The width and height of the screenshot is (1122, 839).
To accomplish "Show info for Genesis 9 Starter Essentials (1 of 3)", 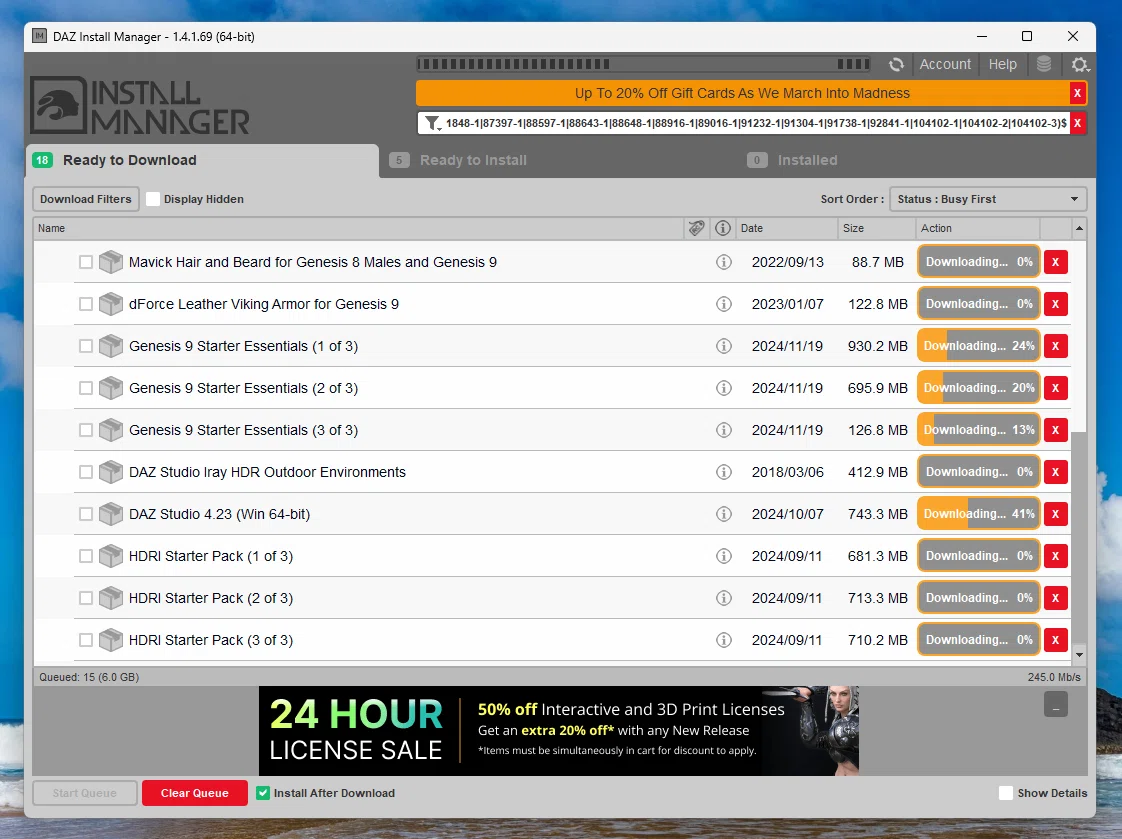I will point(723,346).
